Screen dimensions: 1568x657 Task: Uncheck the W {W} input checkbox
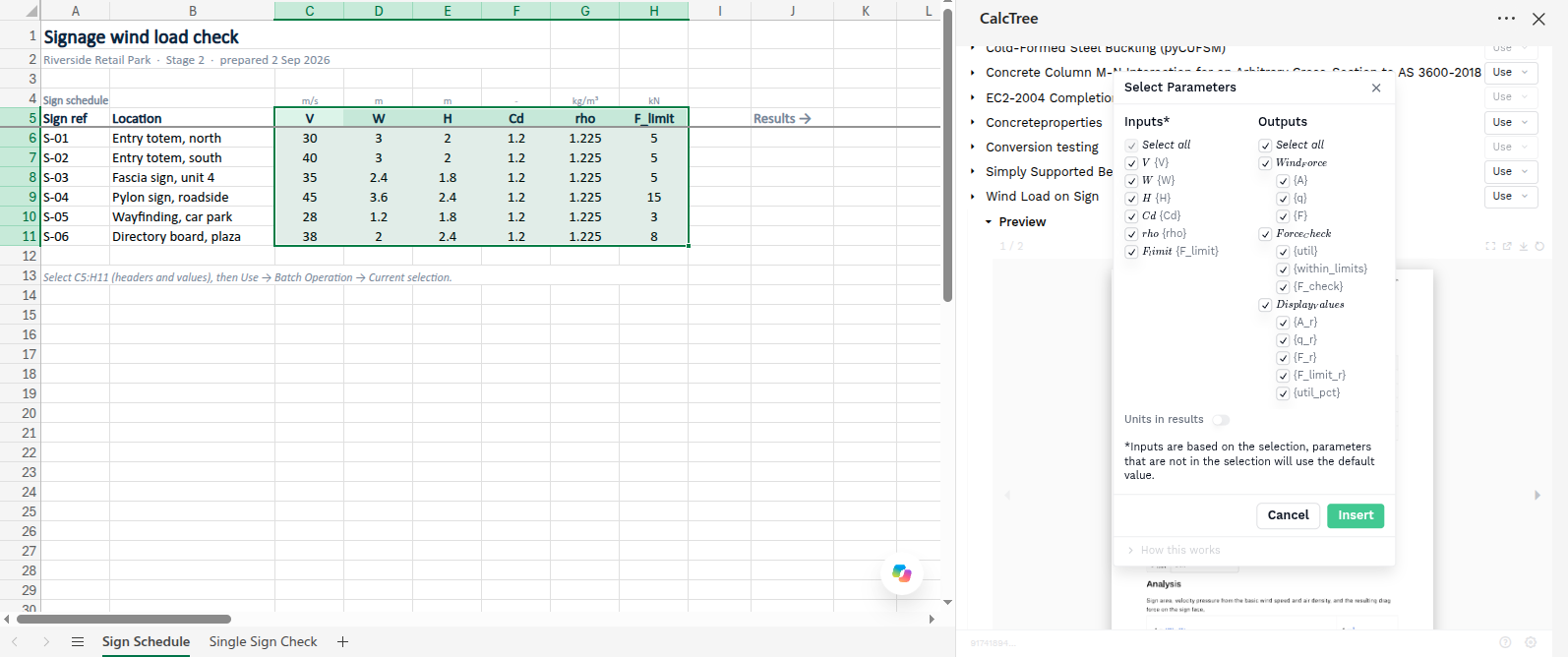click(x=1131, y=181)
